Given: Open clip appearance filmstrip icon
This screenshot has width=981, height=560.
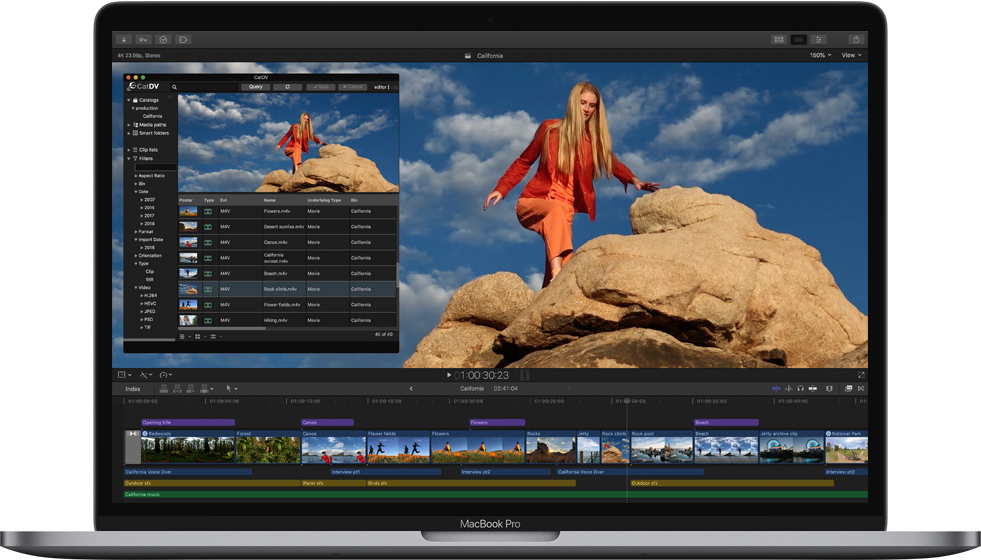Looking at the screenshot, I should tap(829, 389).
